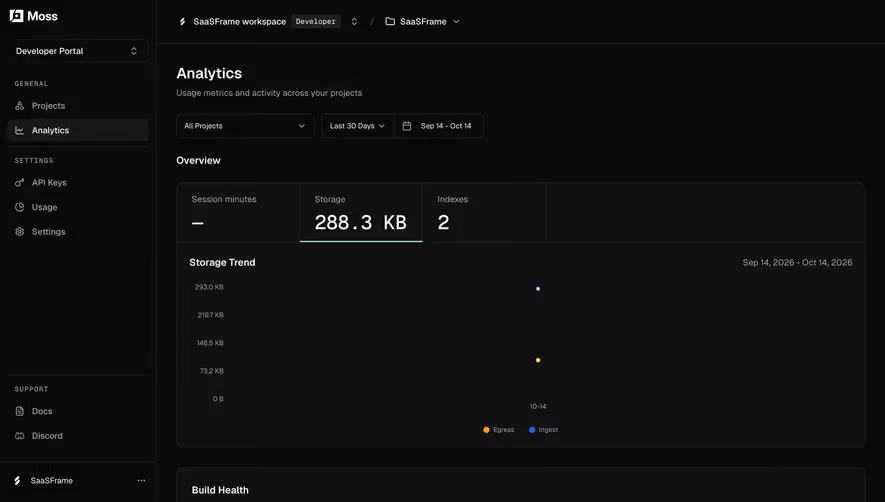The image size is (885, 502).
Task: Select Analytics in the sidebar
Action: point(78,130)
